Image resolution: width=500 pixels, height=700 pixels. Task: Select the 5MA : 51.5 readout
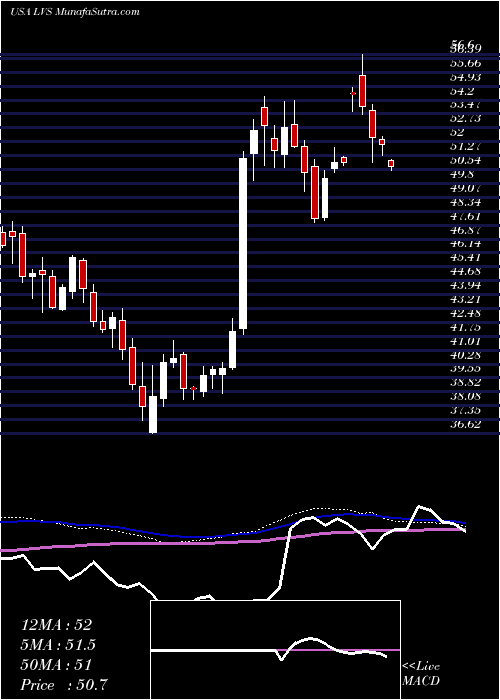tap(58, 645)
